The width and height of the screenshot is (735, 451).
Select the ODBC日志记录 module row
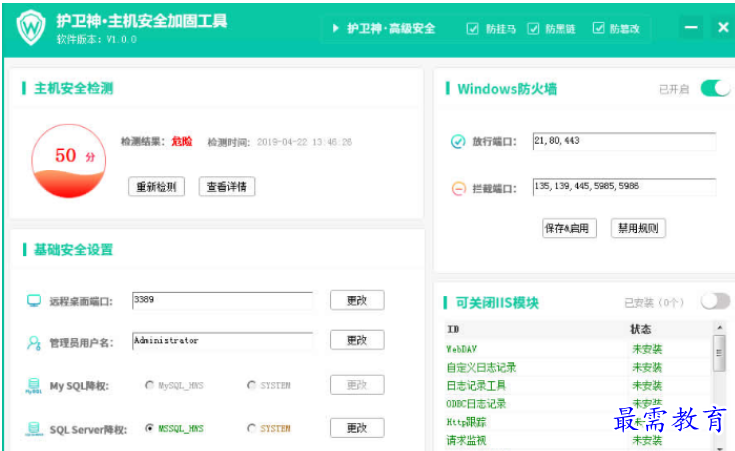pos(578,404)
